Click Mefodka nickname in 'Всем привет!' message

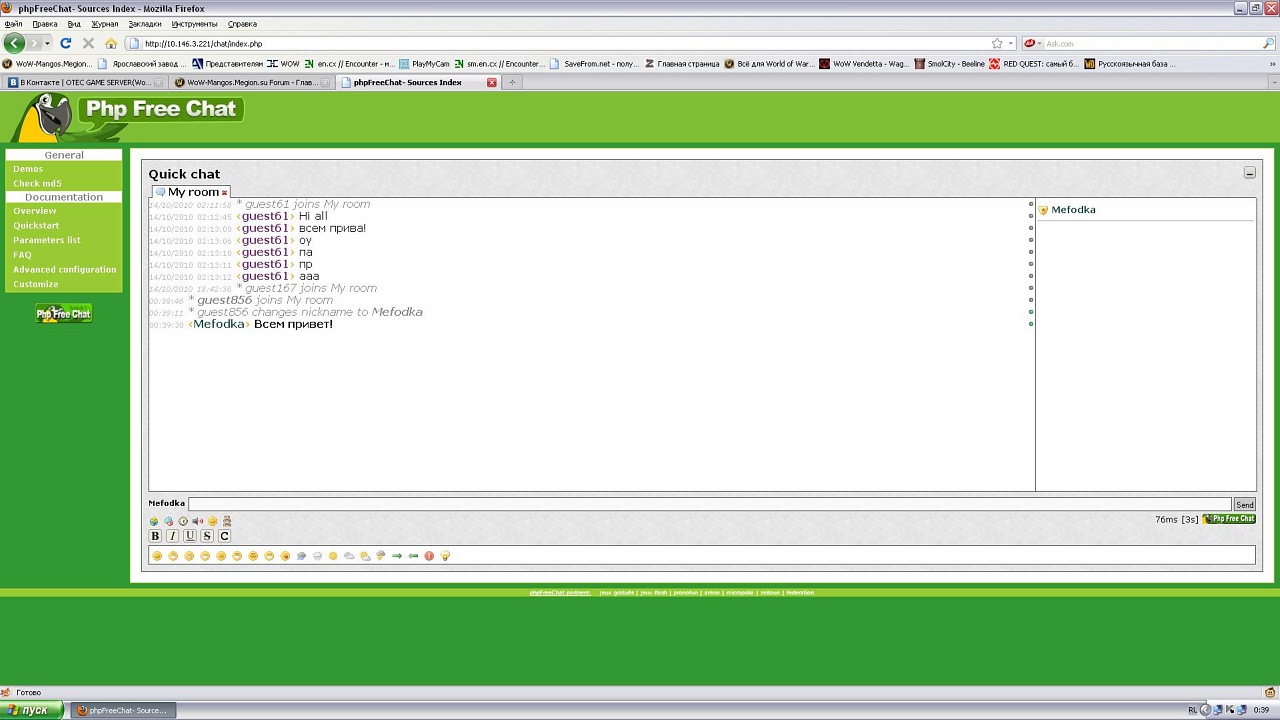click(x=219, y=324)
